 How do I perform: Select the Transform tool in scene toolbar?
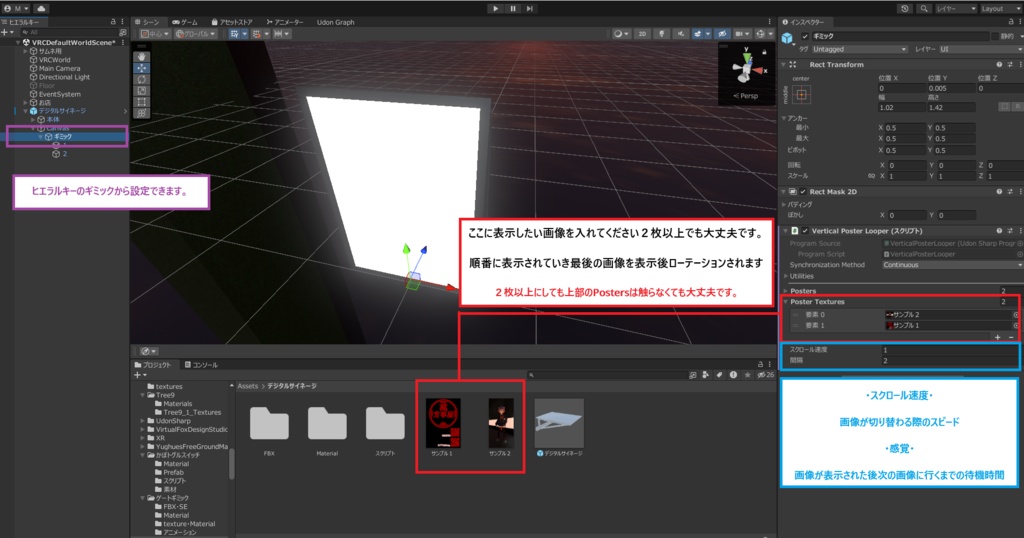142,113
